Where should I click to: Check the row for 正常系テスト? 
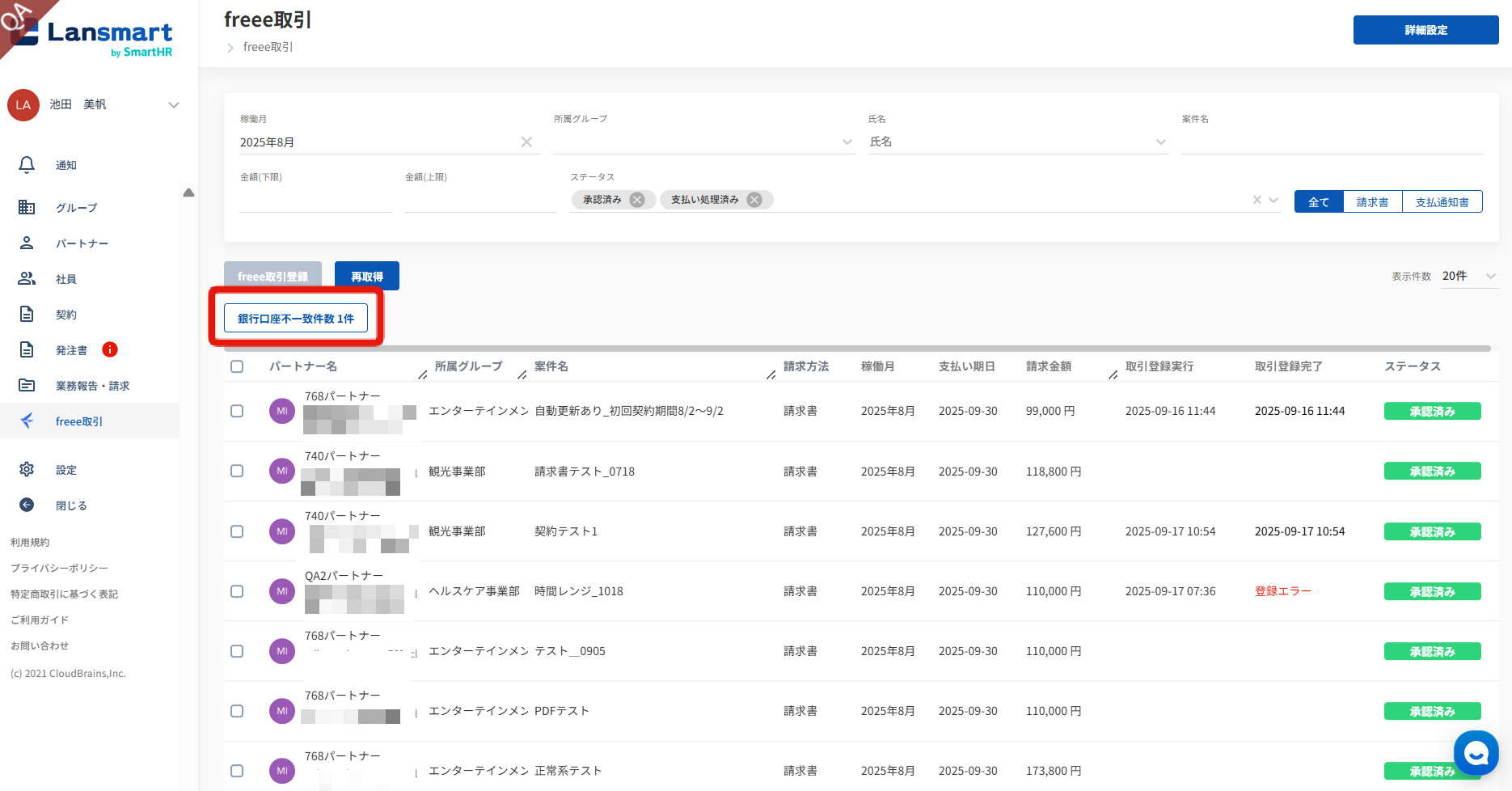click(x=237, y=771)
